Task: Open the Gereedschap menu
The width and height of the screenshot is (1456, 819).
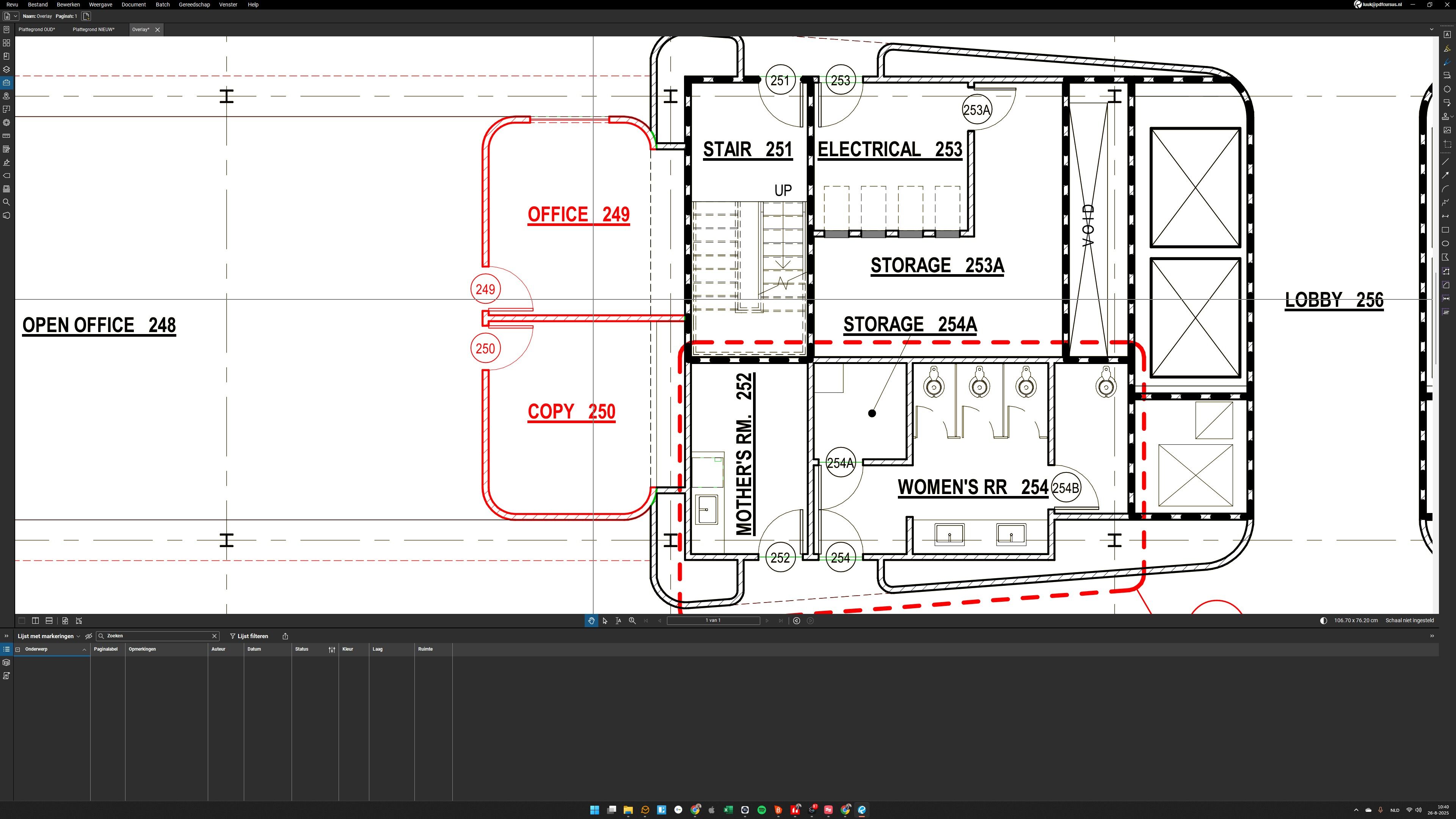Action: tap(194, 5)
